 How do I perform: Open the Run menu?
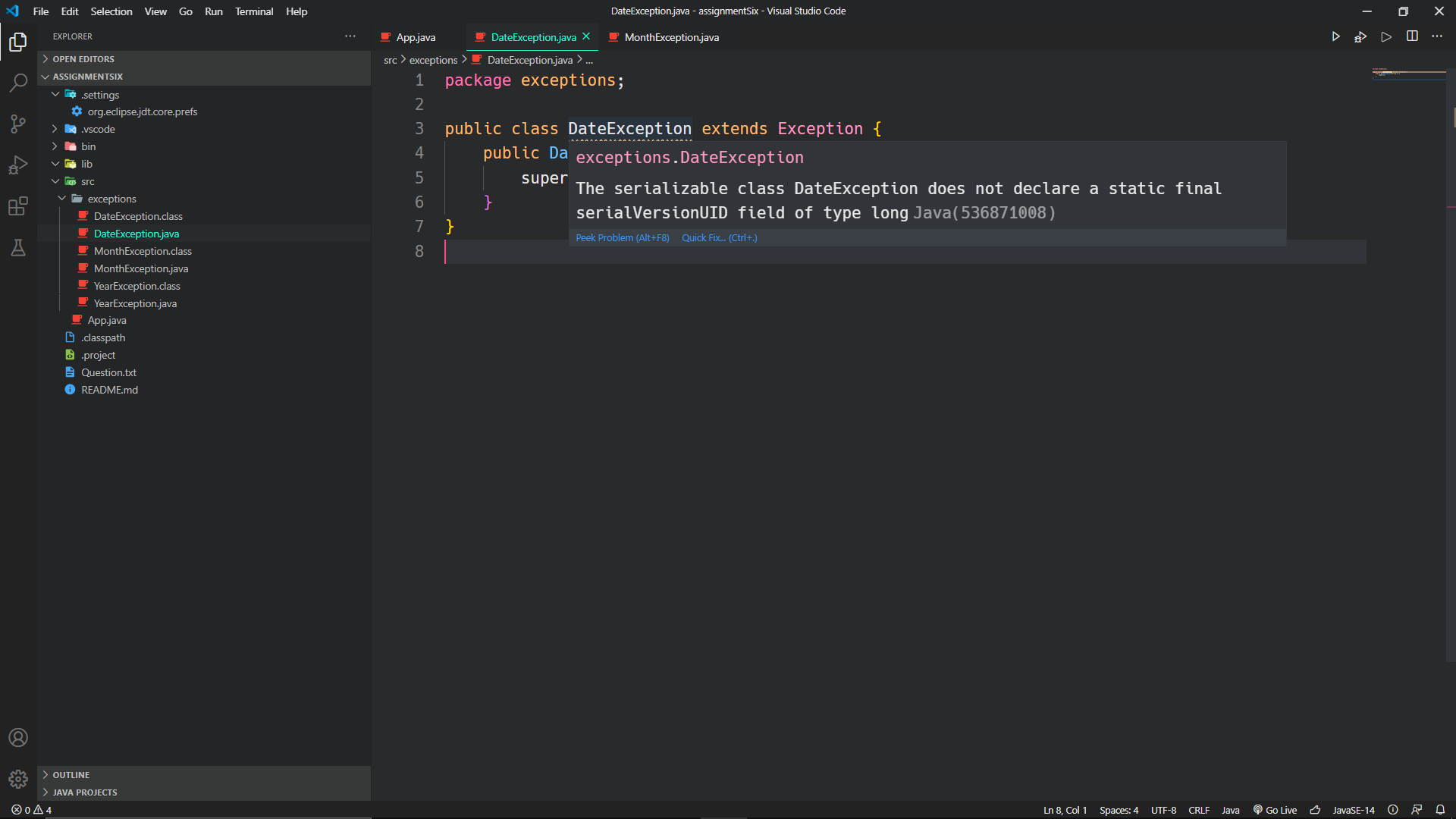coord(213,11)
